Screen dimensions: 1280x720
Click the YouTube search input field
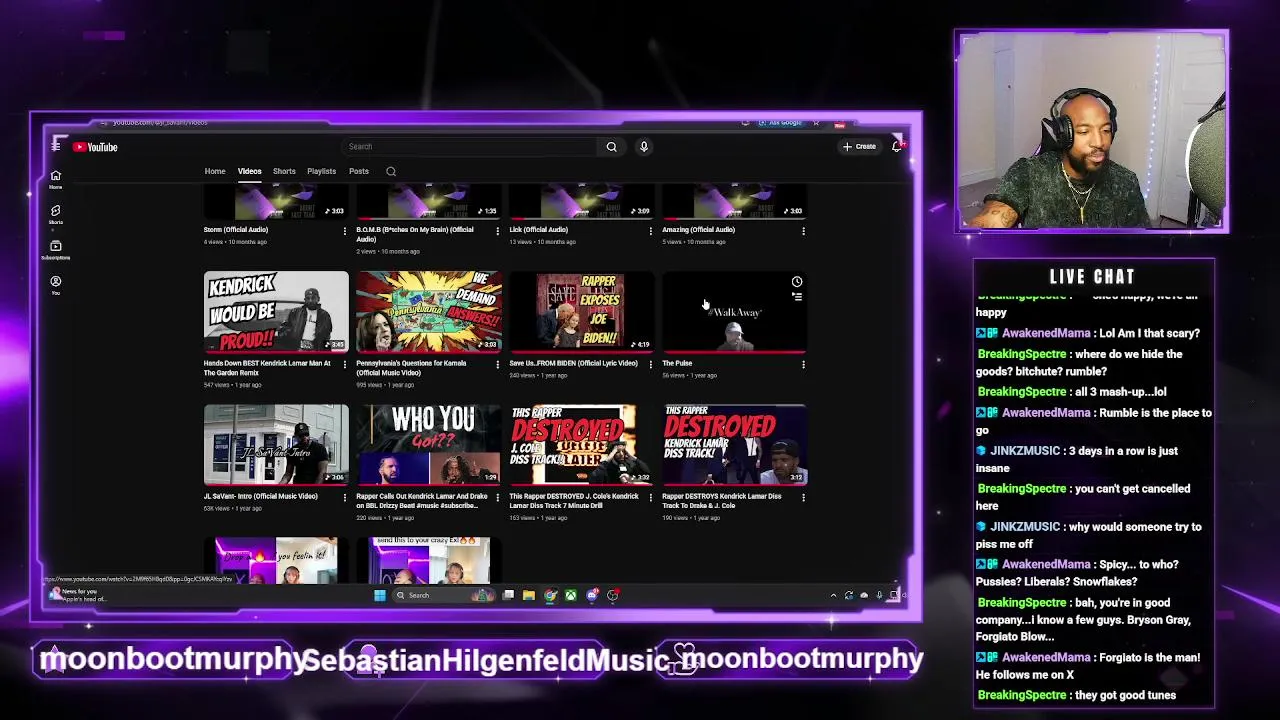[470, 147]
